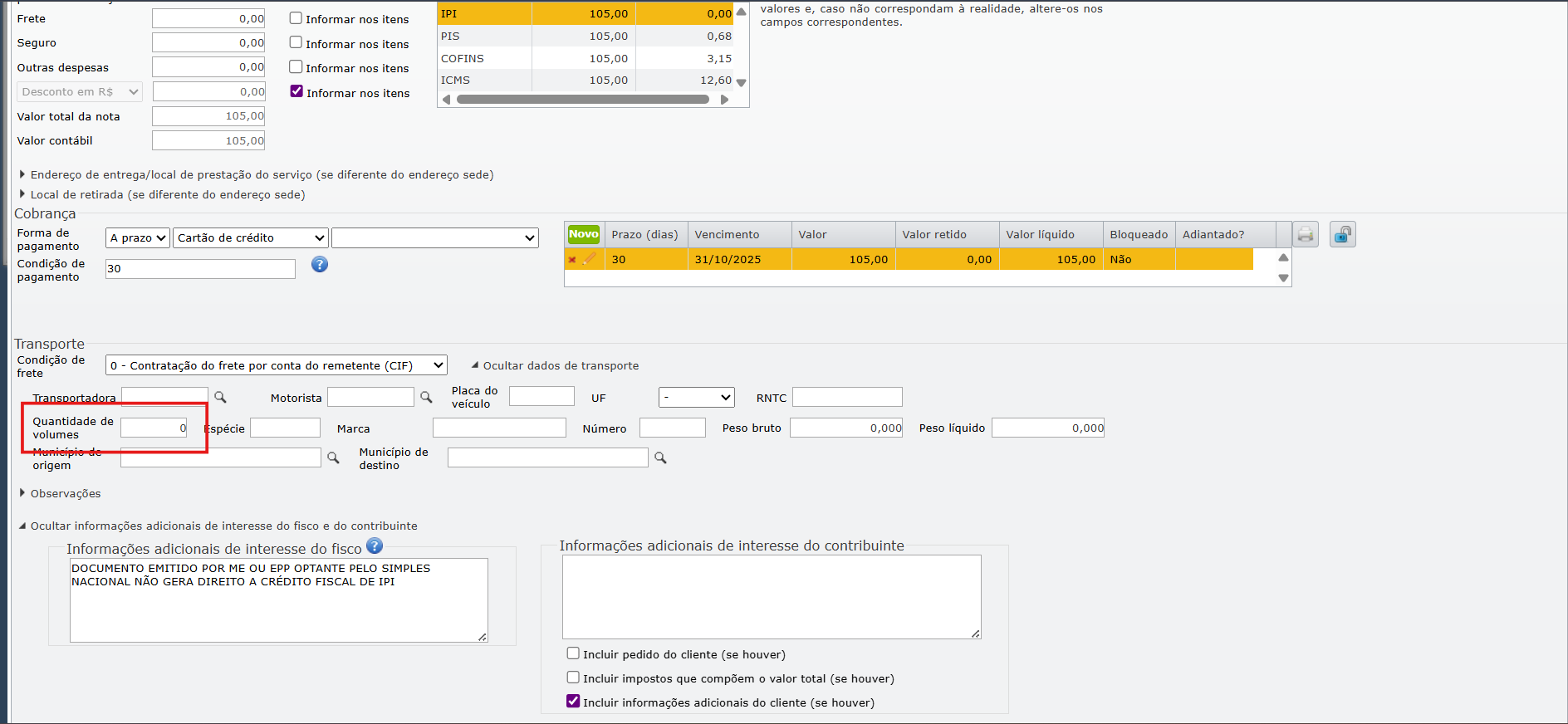Viewport: 1568px width, 724px height.
Task: Open empty dropdown beside Cartão de crédito
Action: 435,237
